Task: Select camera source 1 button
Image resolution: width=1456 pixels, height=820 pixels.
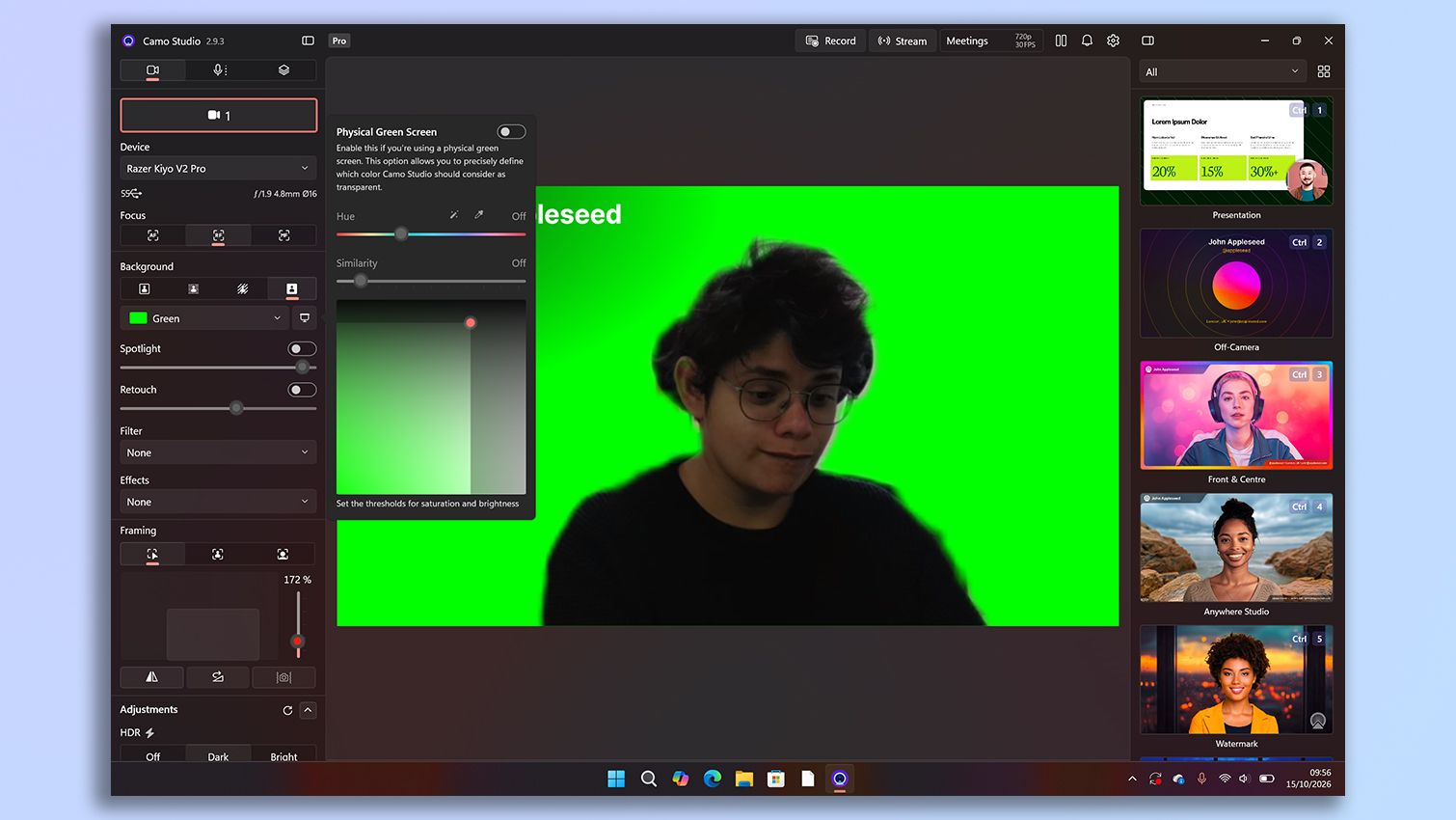Action: (x=219, y=115)
